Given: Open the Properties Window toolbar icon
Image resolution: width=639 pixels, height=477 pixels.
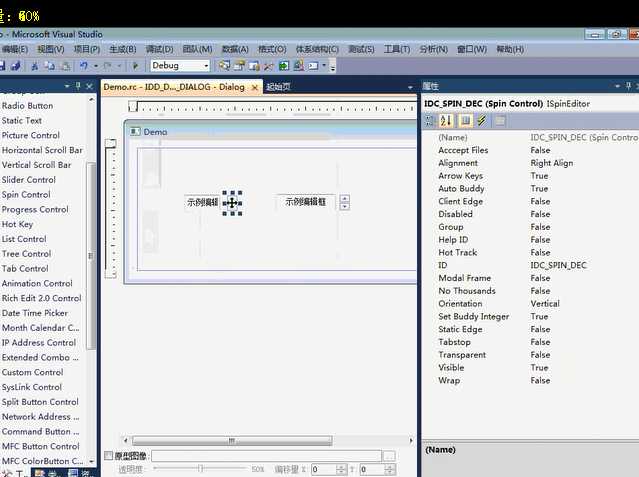Looking at the screenshot, I should pos(239,66).
